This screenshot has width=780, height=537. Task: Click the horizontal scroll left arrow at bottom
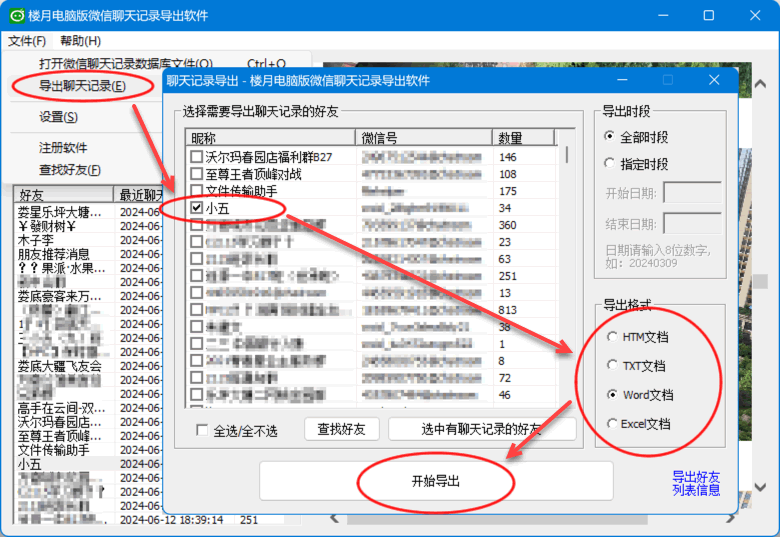[x=335, y=519]
